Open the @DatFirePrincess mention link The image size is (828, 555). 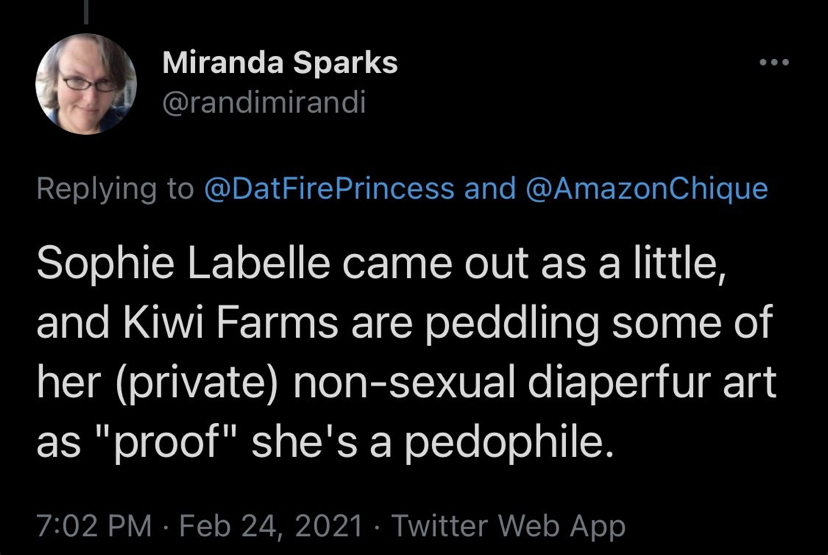click(x=329, y=189)
